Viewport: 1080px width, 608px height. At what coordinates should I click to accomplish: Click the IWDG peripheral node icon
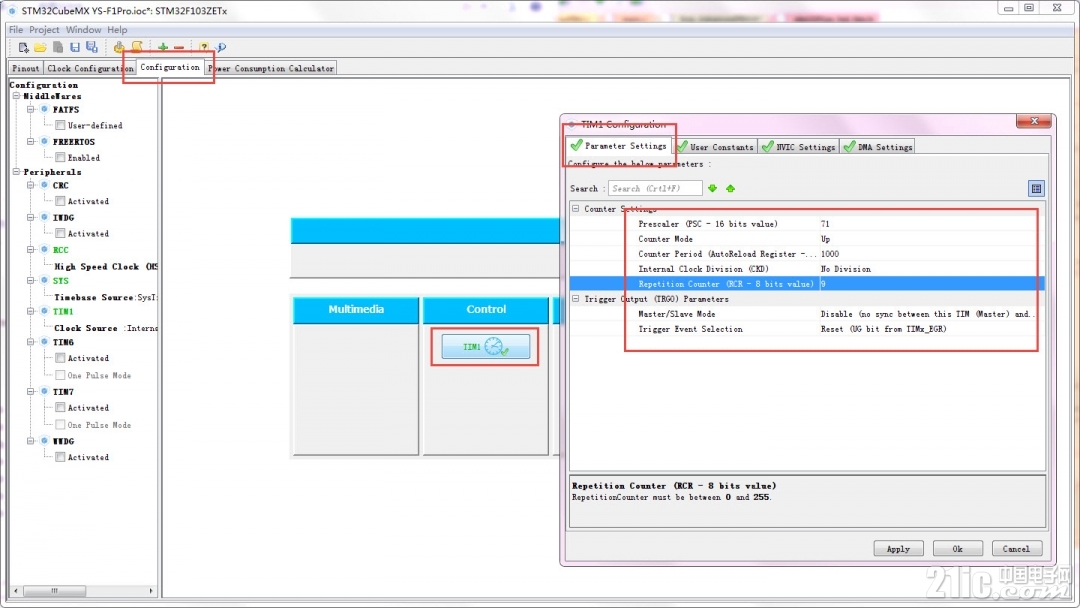tap(44, 218)
